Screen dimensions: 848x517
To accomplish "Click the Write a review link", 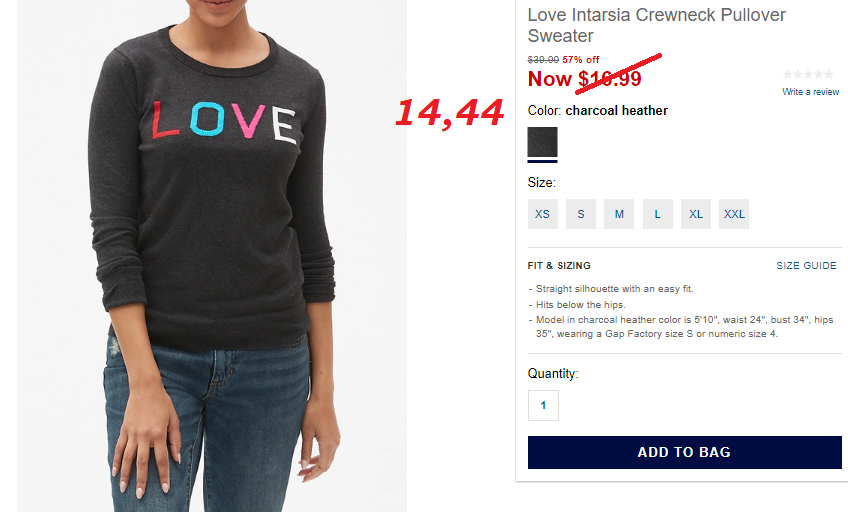I will click(x=810, y=92).
